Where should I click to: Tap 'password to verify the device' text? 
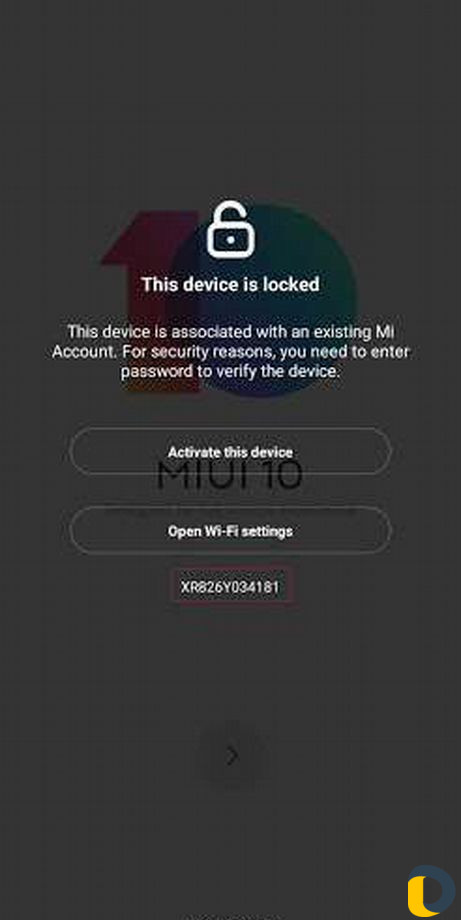230,371
